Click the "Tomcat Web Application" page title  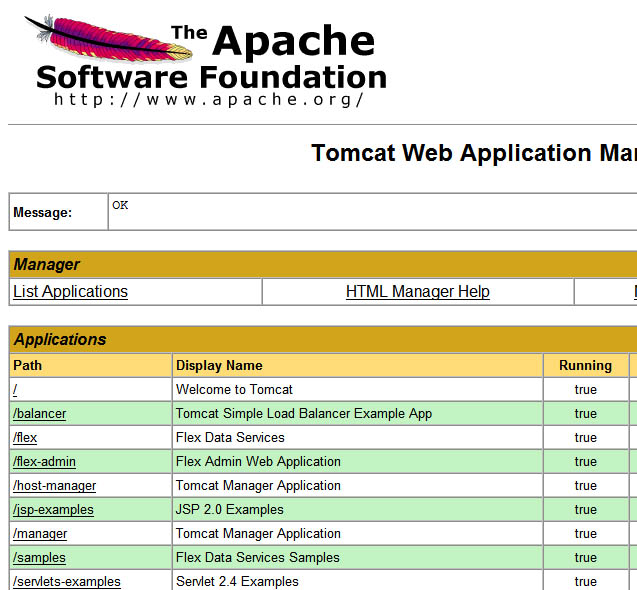pos(474,153)
